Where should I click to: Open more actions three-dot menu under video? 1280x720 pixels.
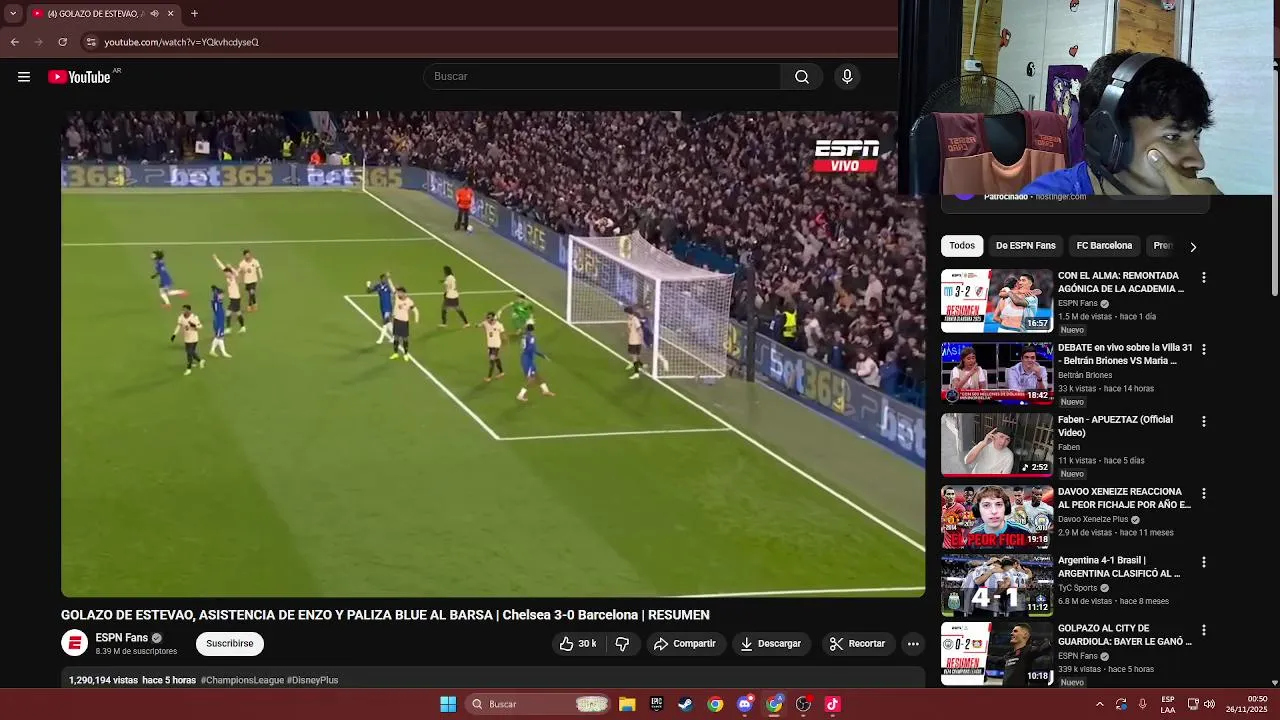913,644
